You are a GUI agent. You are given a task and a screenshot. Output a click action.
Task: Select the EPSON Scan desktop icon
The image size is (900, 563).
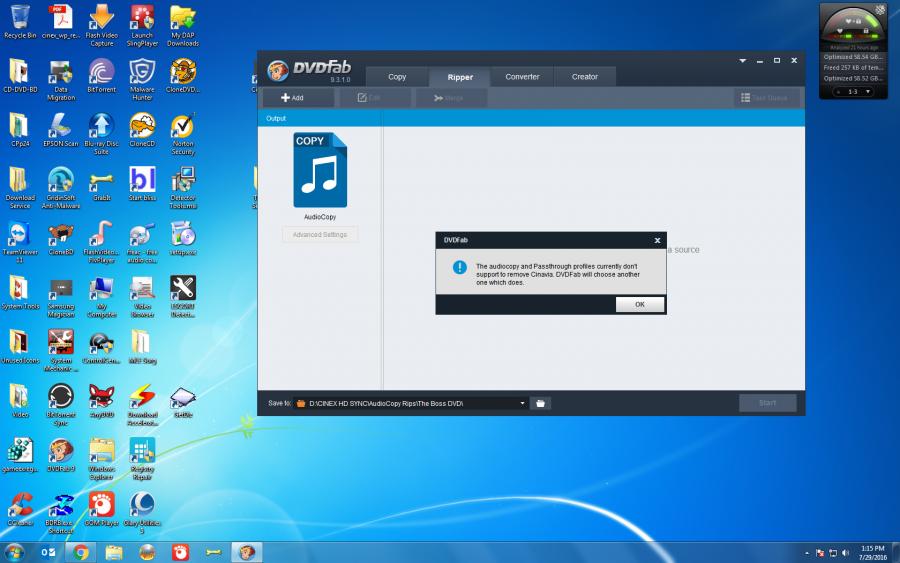point(61,130)
